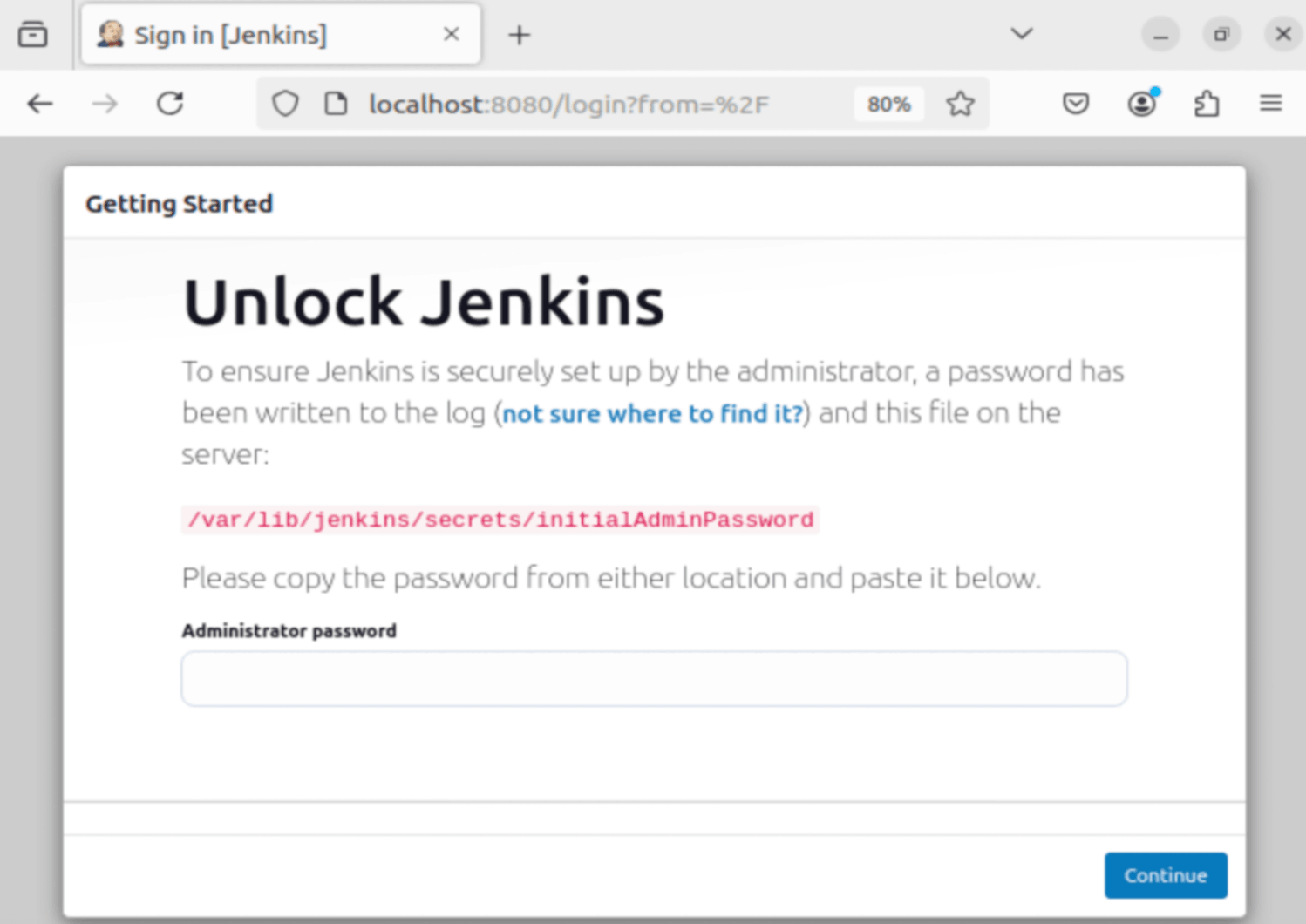Reload the page
The image size is (1306, 924).
tap(170, 103)
